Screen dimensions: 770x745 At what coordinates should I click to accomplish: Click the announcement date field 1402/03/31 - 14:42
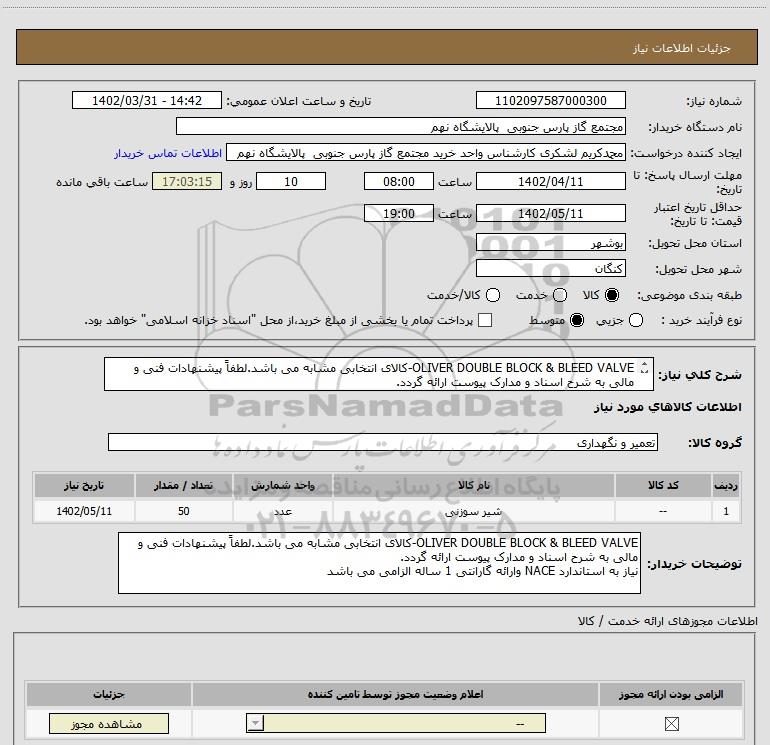(x=147, y=100)
